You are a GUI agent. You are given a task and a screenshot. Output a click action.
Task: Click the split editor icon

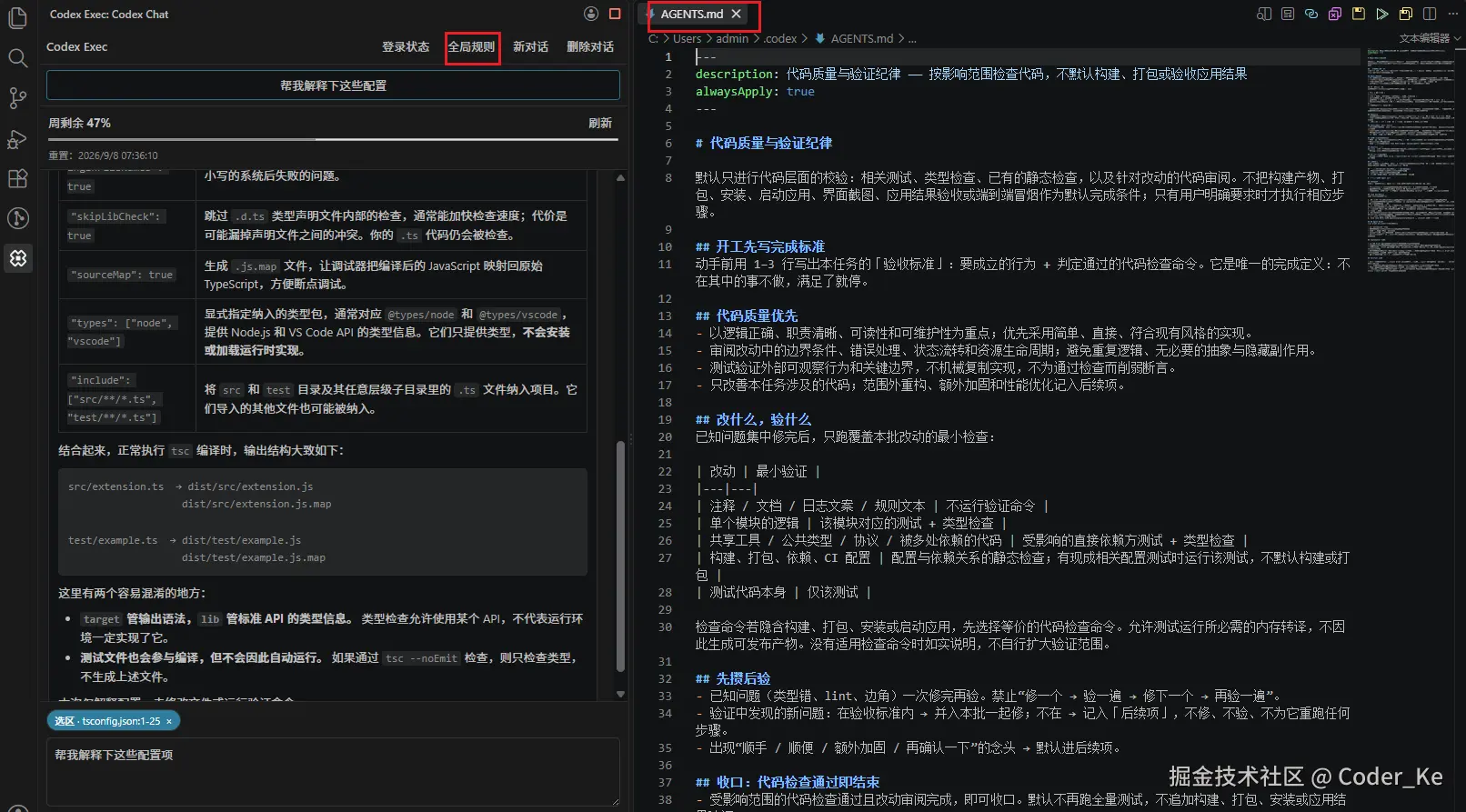[x=1430, y=14]
